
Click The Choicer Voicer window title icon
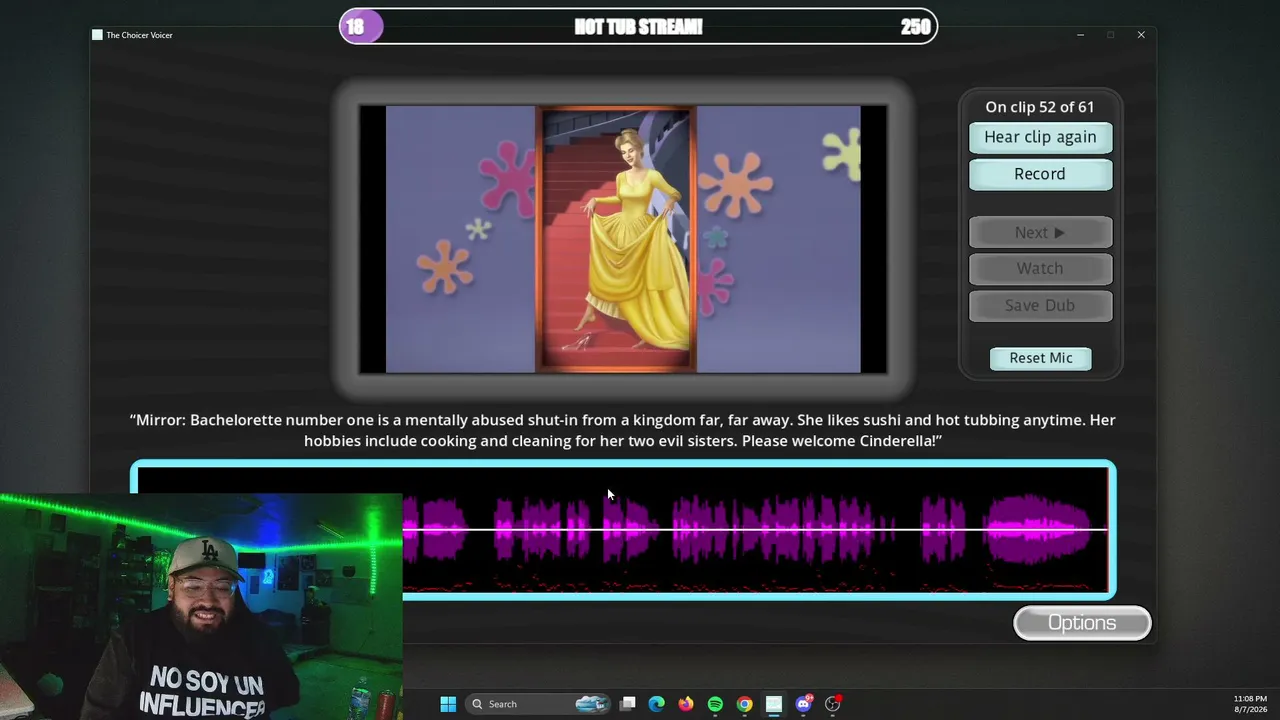[97, 35]
